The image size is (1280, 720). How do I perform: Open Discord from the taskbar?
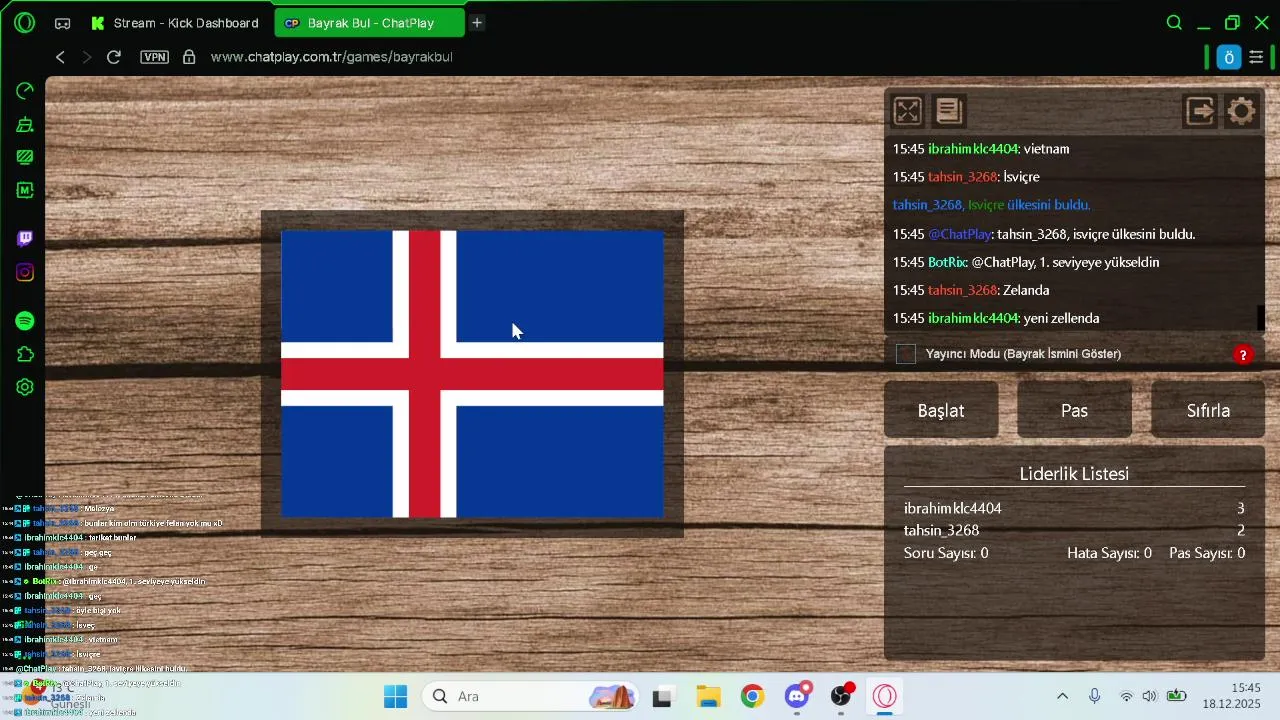pyautogui.click(x=798, y=696)
